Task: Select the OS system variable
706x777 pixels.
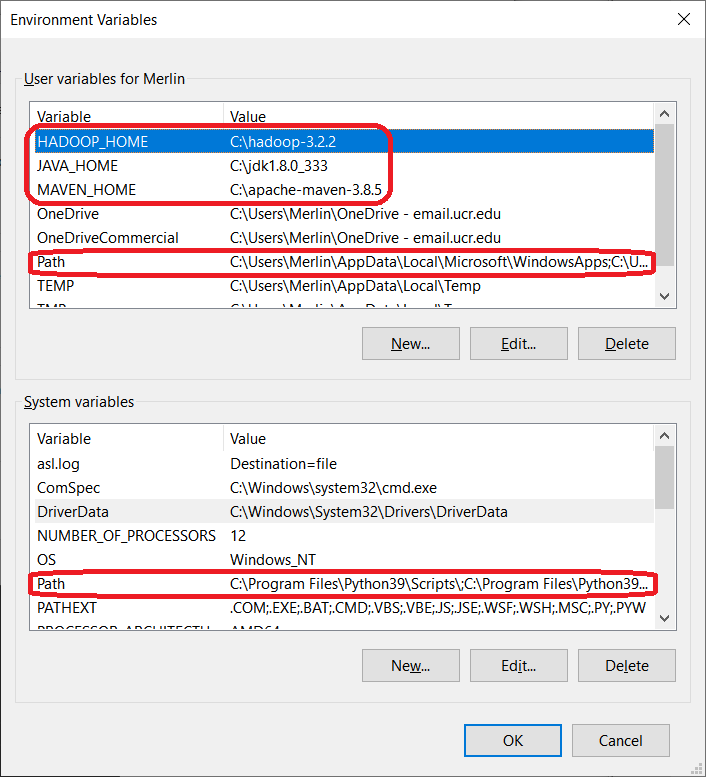Action: click(x=344, y=560)
